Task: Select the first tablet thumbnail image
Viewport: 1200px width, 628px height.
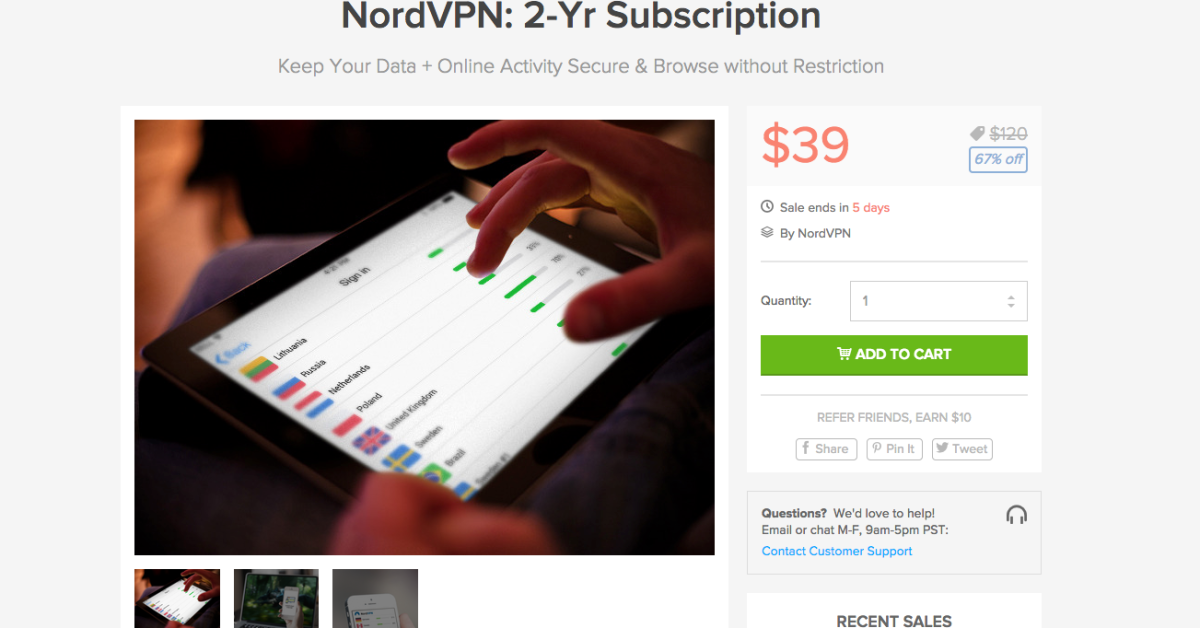Action: 177,598
